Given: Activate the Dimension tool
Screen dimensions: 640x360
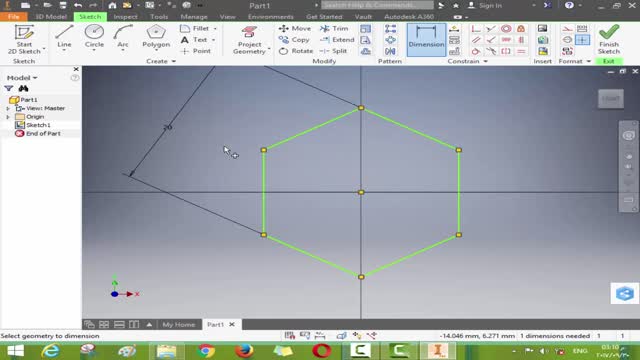Looking at the screenshot, I should tap(426, 40).
